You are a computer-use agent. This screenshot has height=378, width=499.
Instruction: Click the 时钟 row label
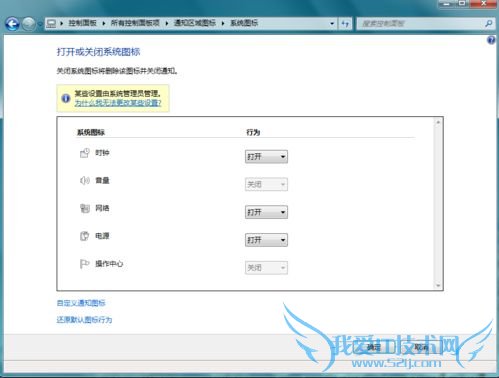(102, 153)
